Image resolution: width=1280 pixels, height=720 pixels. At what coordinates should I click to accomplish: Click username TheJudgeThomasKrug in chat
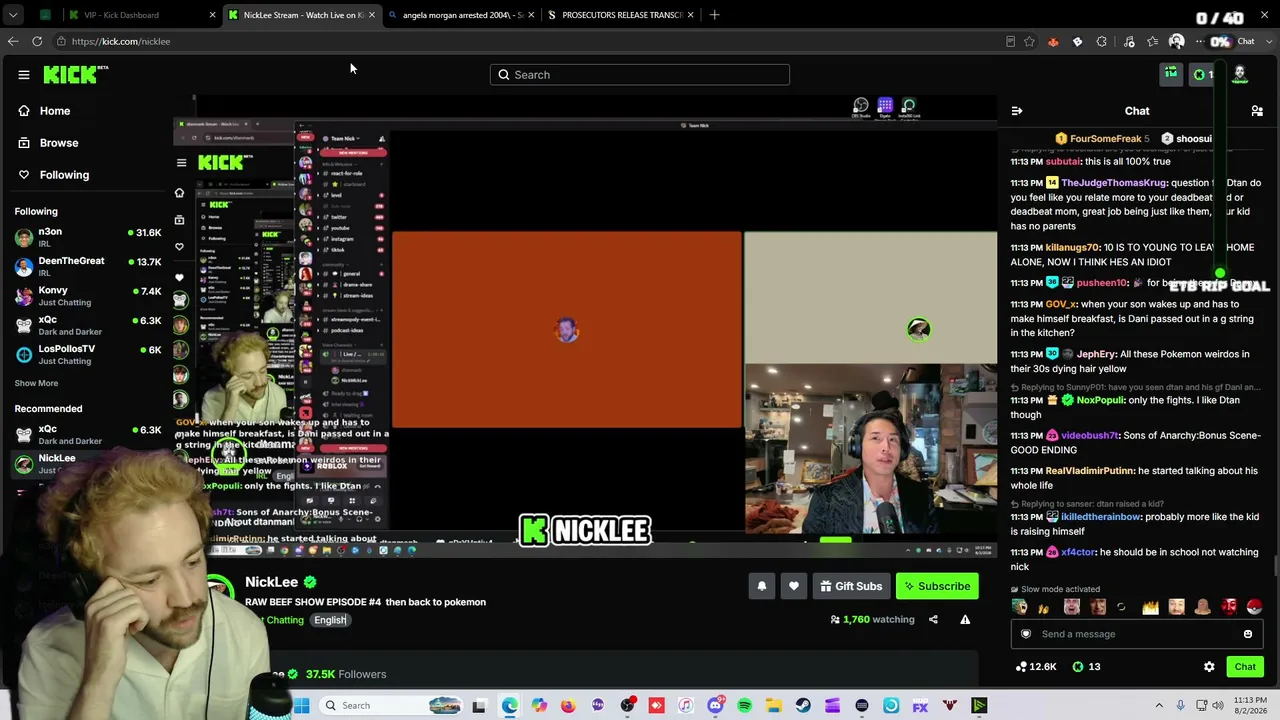coord(1113,183)
